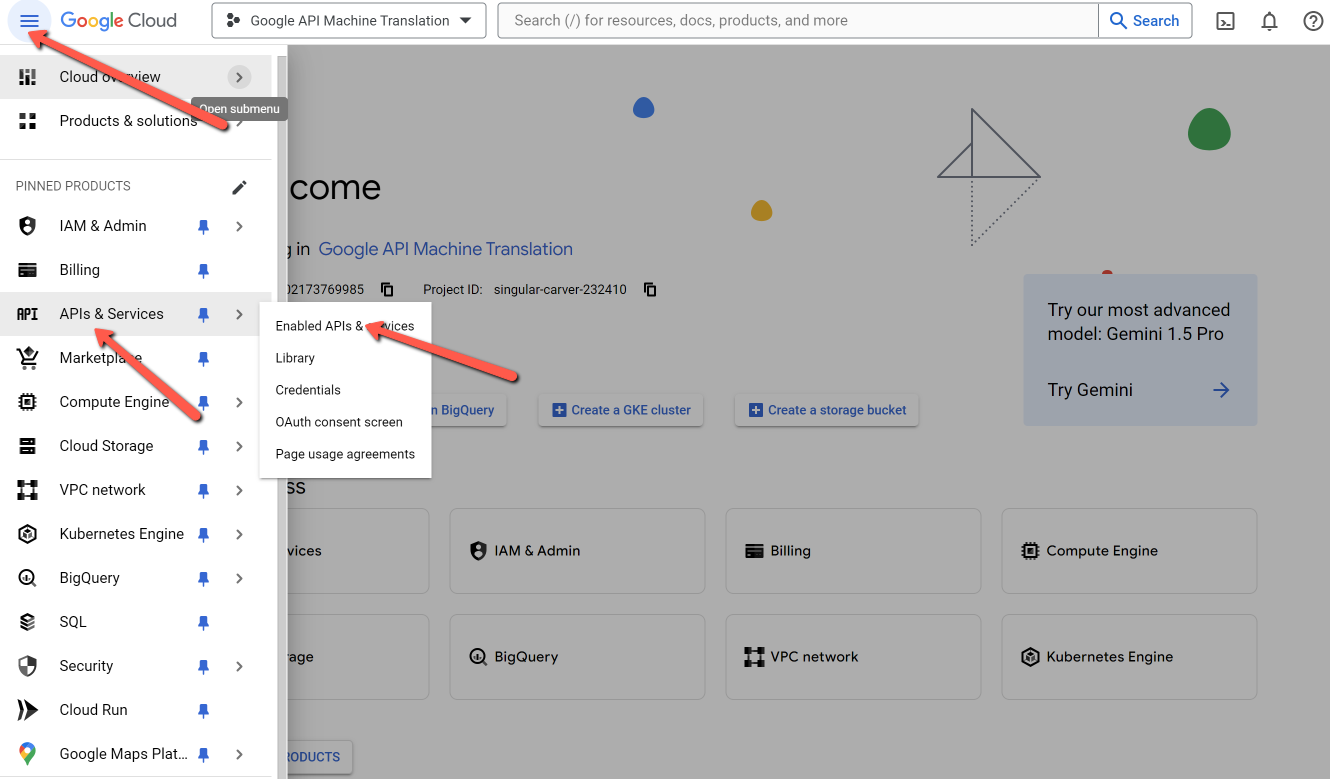
Task: Expand Security submenu chevron
Action: click(x=239, y=667)
